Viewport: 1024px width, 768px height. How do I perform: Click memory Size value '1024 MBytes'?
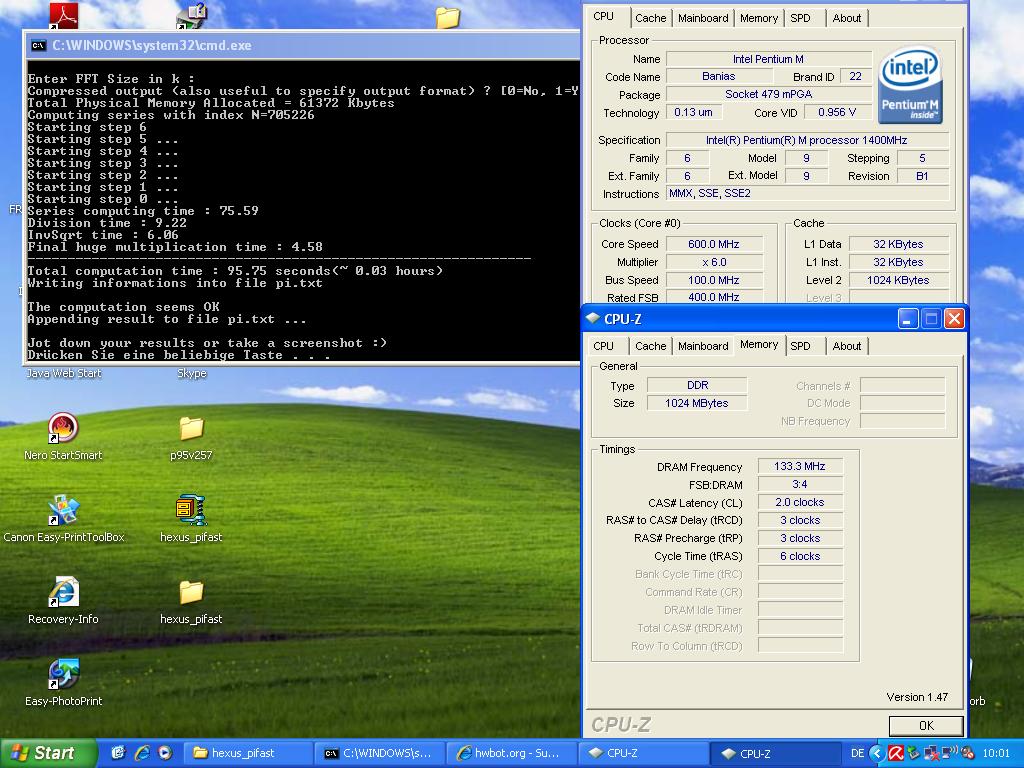[697, 403]
